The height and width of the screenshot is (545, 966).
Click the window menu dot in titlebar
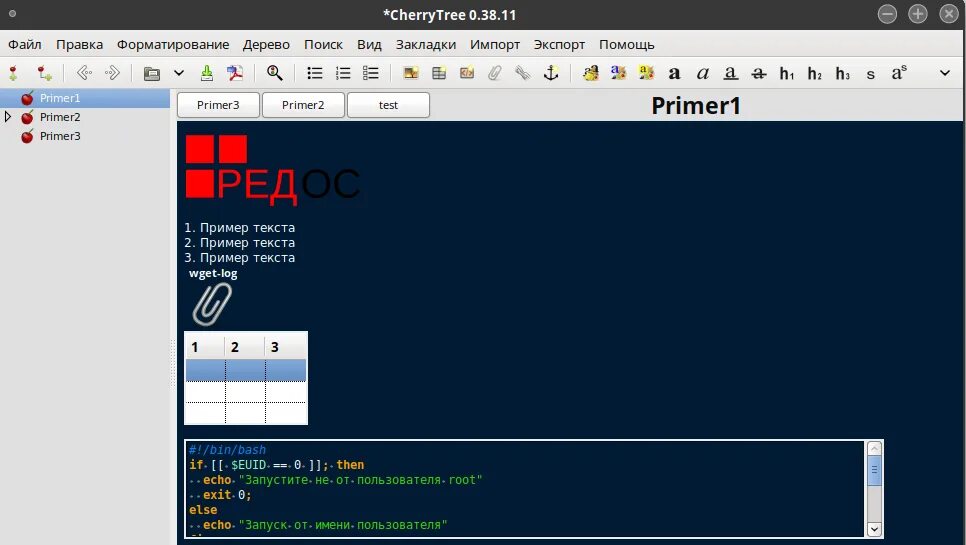click(x=12, y=14)
